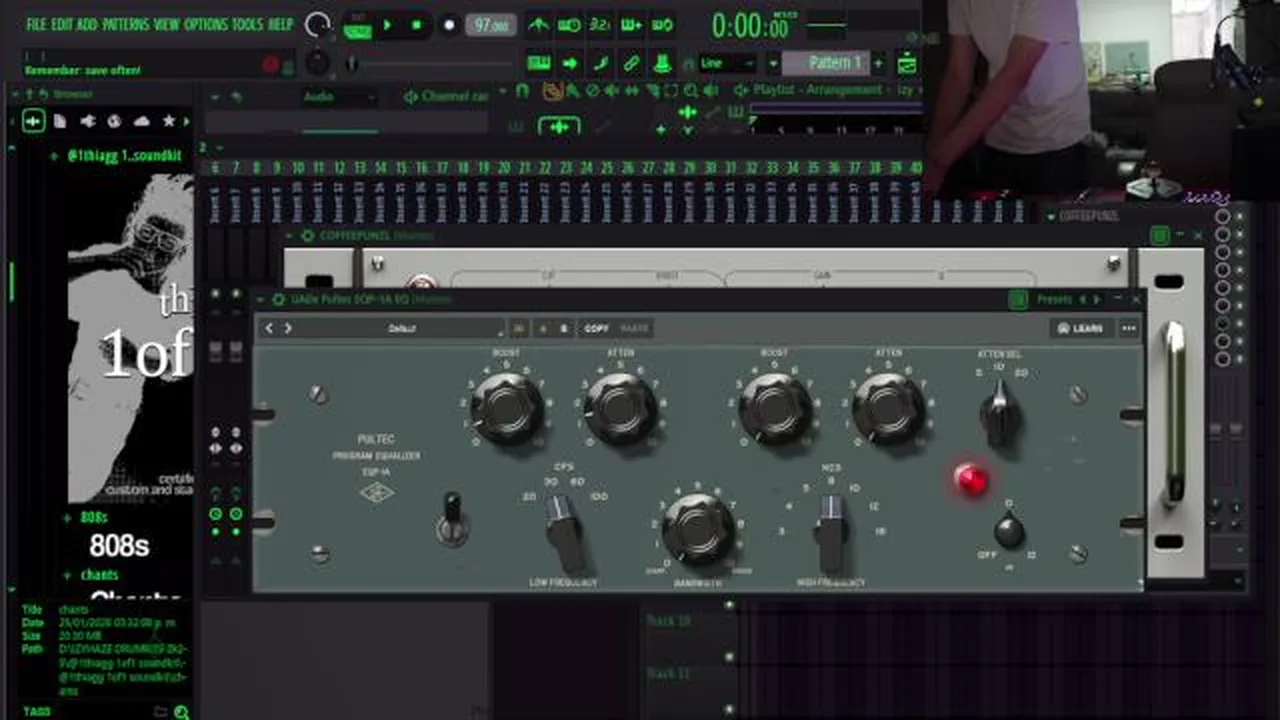Open browser plugins tab icon
The height and width of the screenshot is (720, 1280).
[x=87, y=121]
